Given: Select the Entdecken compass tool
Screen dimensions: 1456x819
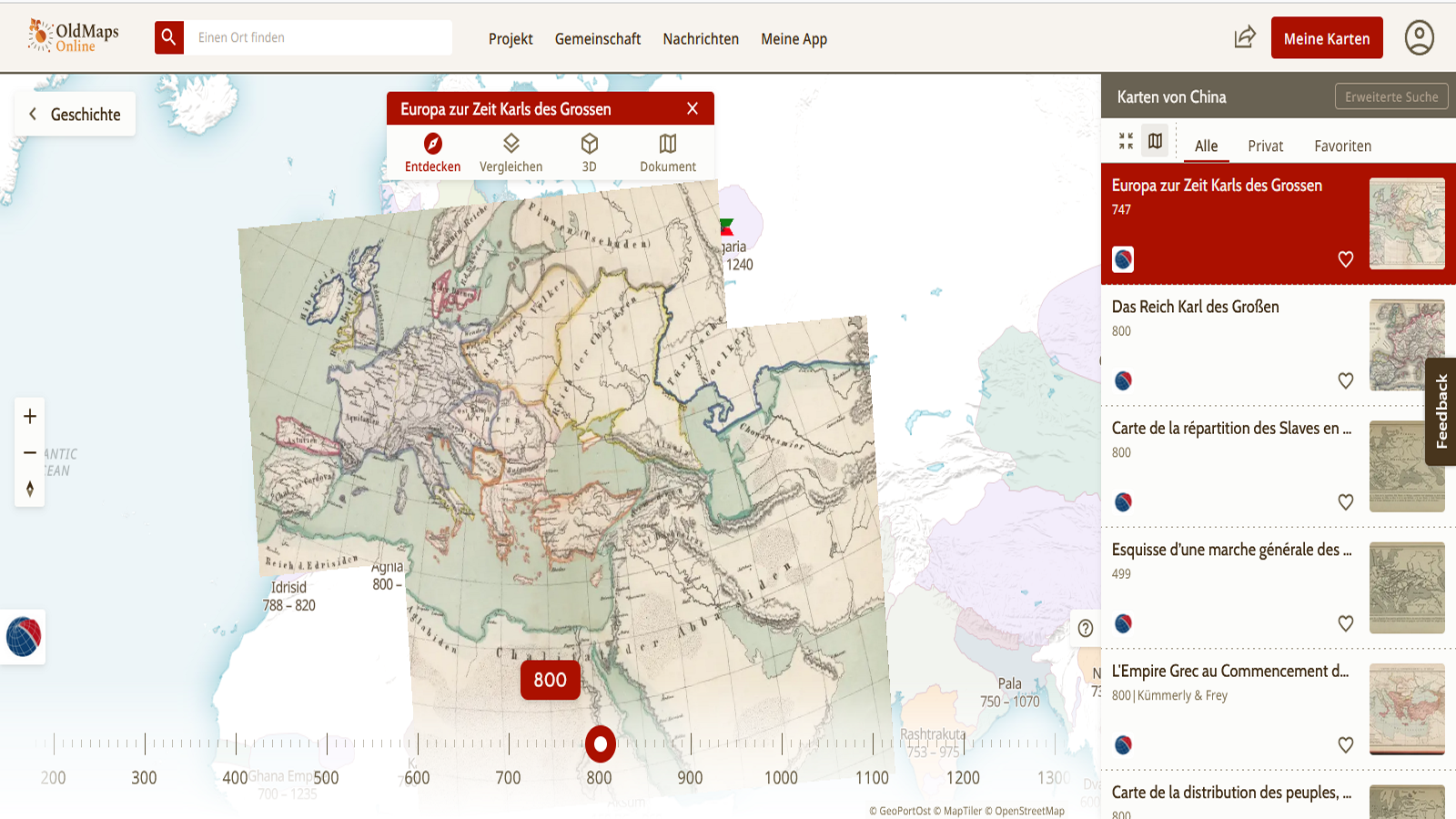Looking at the screenshot, I should [433, 152].
